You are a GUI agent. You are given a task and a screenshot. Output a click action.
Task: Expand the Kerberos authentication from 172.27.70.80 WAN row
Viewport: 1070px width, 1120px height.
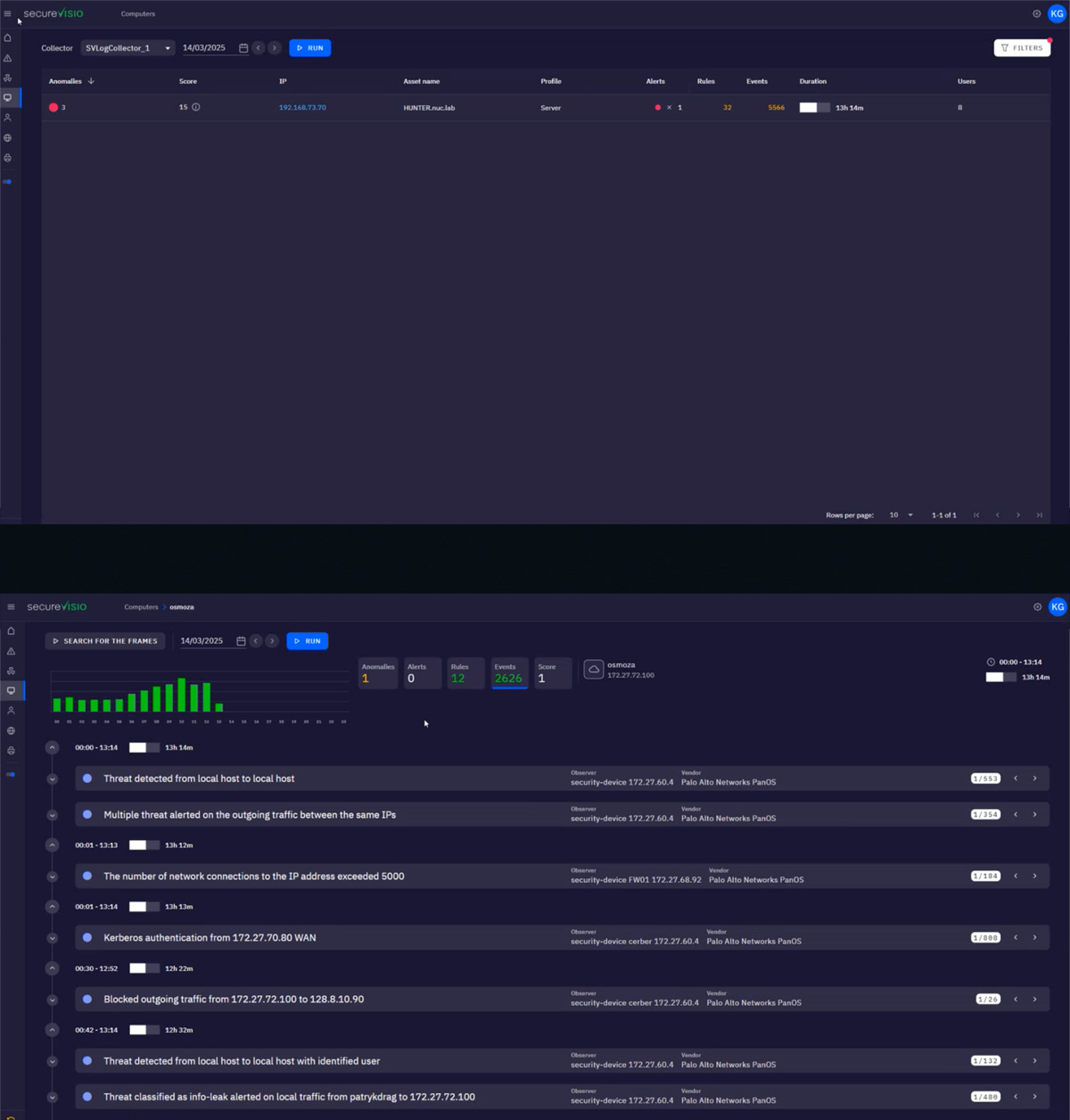pos(53,938)
